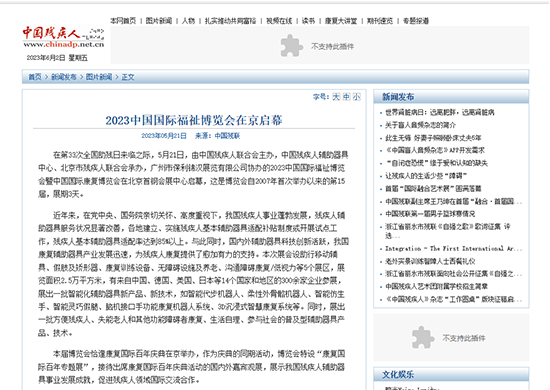Click the puzzle-piece plugin icon in the sidebar

click(423, 337)
